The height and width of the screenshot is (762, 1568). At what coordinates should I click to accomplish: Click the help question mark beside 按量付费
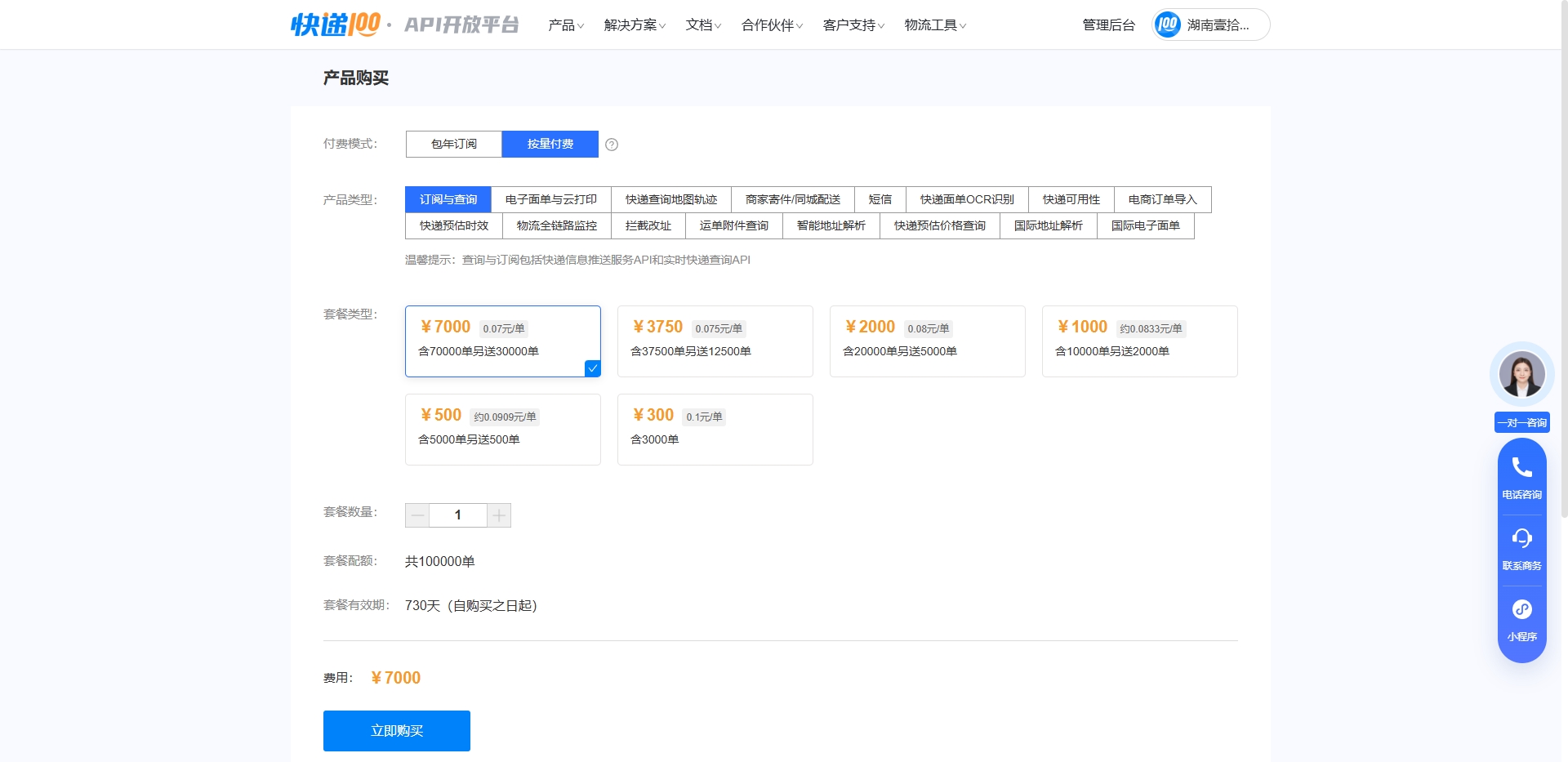click(x=612, y=144)
